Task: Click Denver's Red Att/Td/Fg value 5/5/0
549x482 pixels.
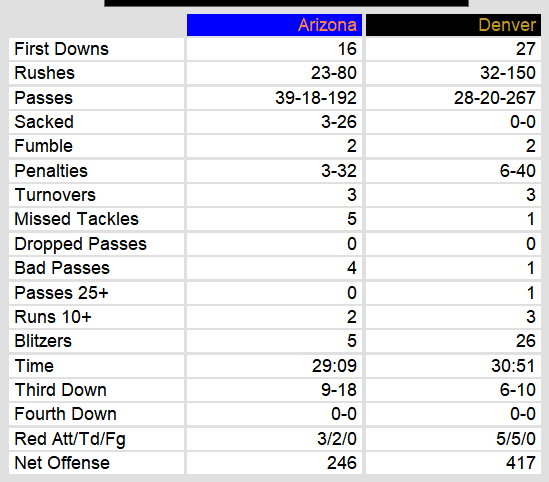Action: [516, 439]
